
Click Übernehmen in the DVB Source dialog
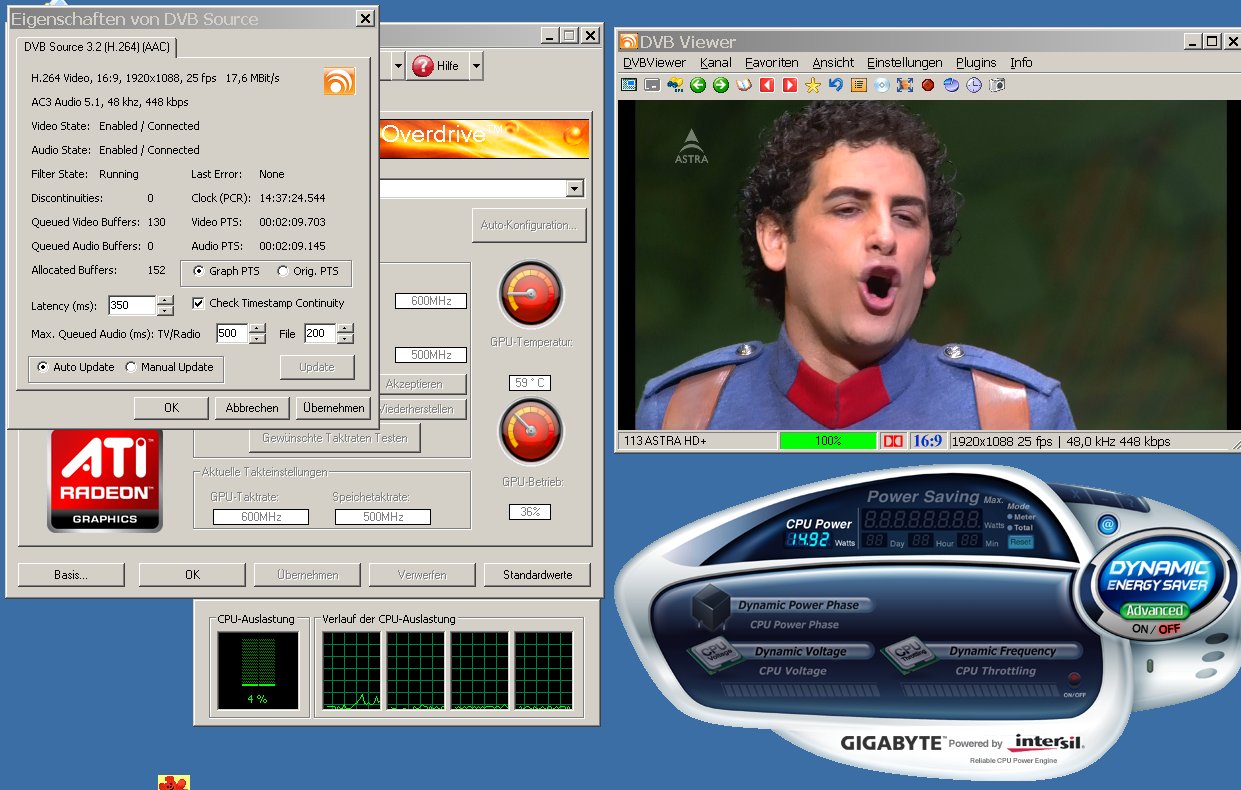coord(333,408)
